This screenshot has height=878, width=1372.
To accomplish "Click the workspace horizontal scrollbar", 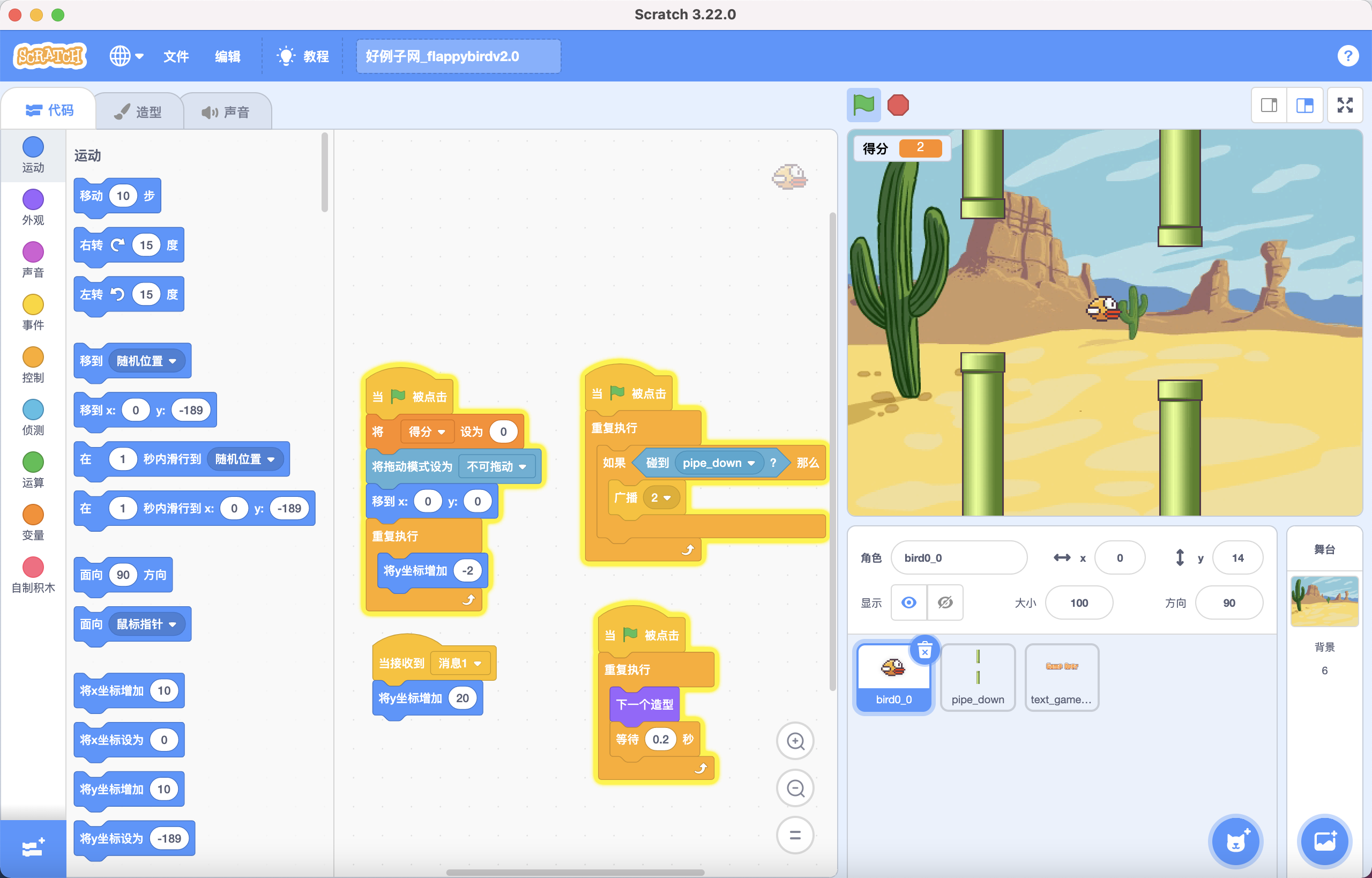I will 575,872.
